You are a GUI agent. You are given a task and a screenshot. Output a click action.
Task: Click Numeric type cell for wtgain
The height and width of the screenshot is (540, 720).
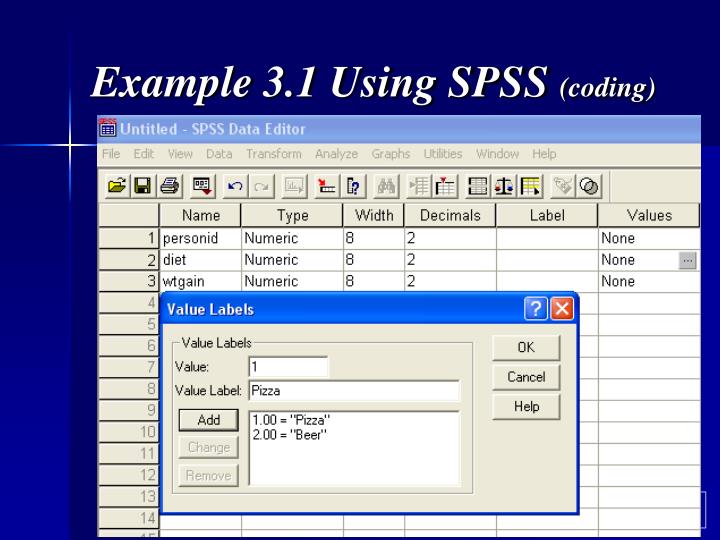(x=292, y=281)
